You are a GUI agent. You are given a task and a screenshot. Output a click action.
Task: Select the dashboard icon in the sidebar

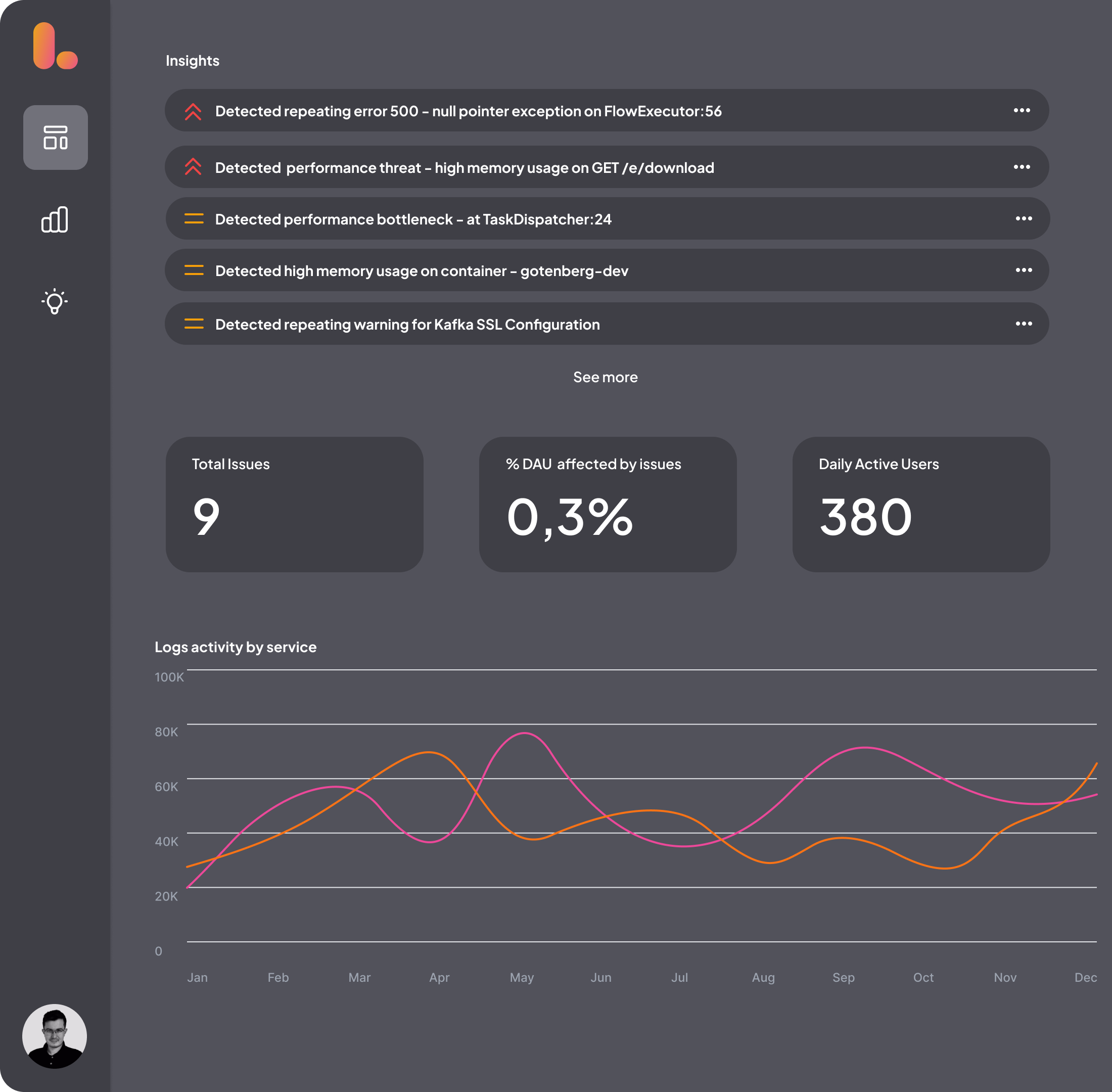(x=56, y=138)
